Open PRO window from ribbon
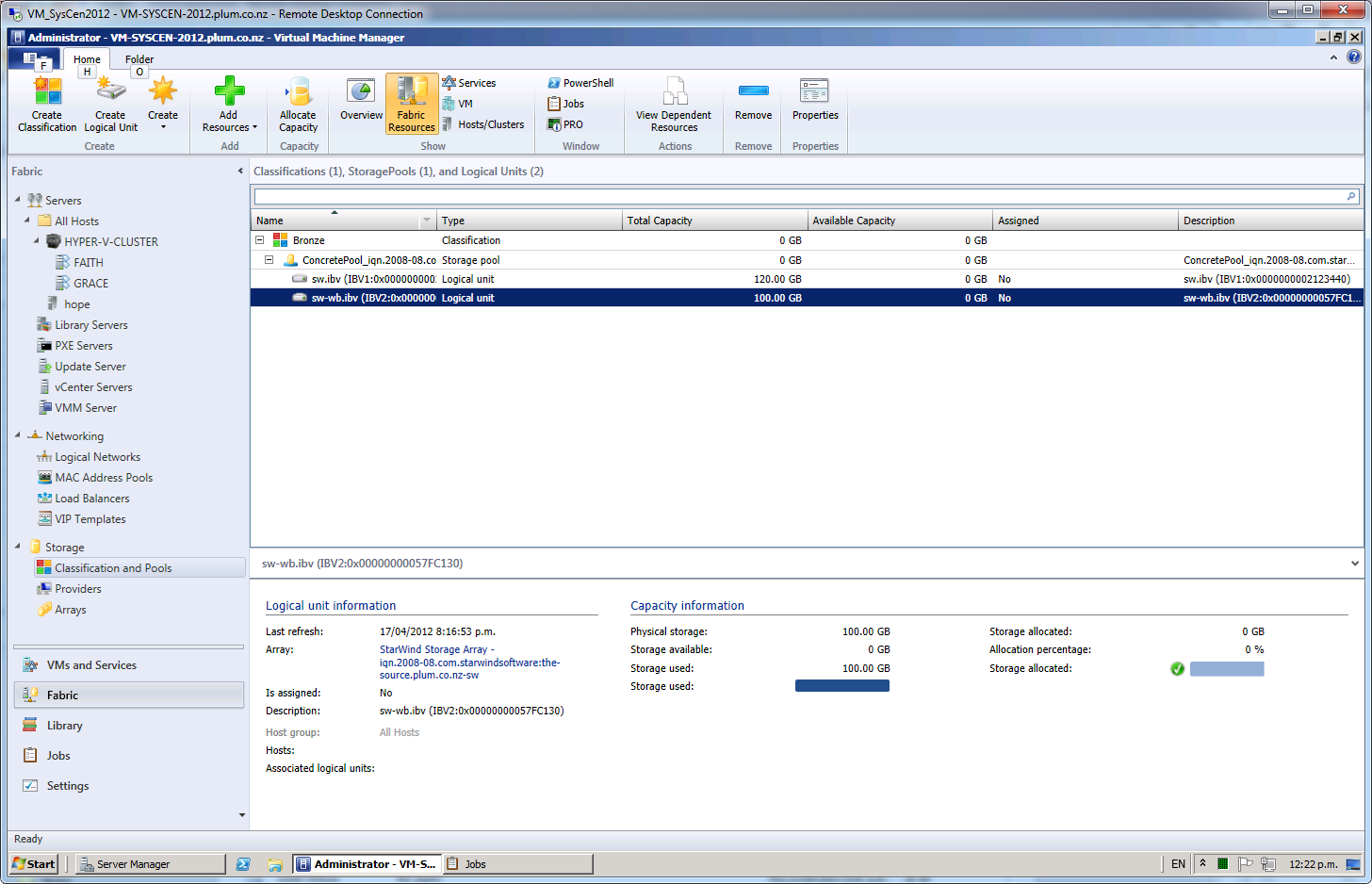The height and width of the screenshot is (884, 1372). (x=565, y=124)
